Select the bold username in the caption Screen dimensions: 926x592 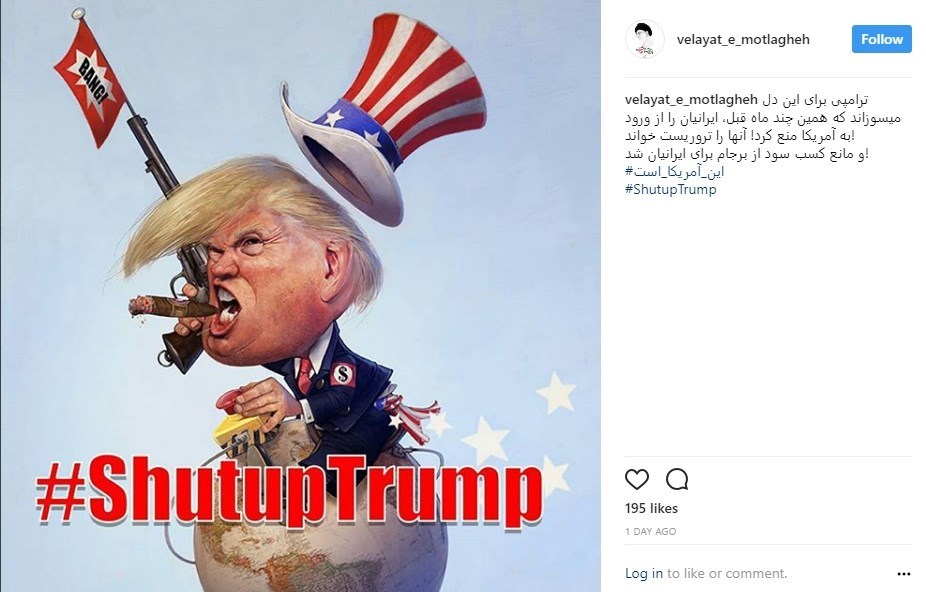tap(691, 100)
